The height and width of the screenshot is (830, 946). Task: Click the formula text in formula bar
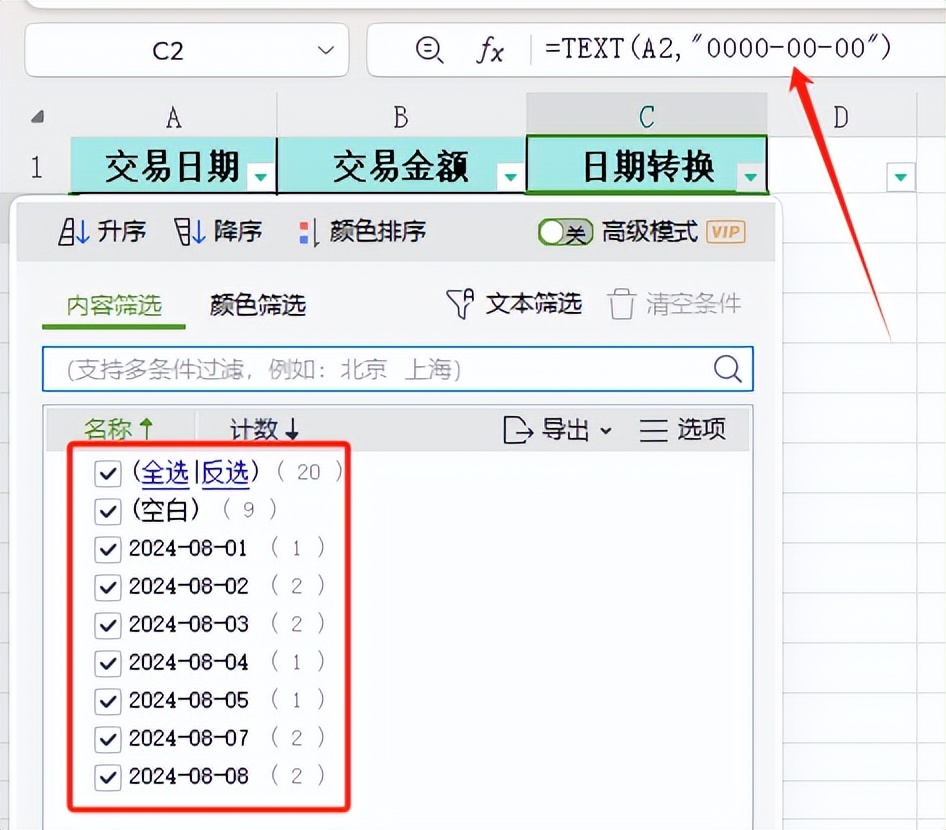click(x=717, y=48)
